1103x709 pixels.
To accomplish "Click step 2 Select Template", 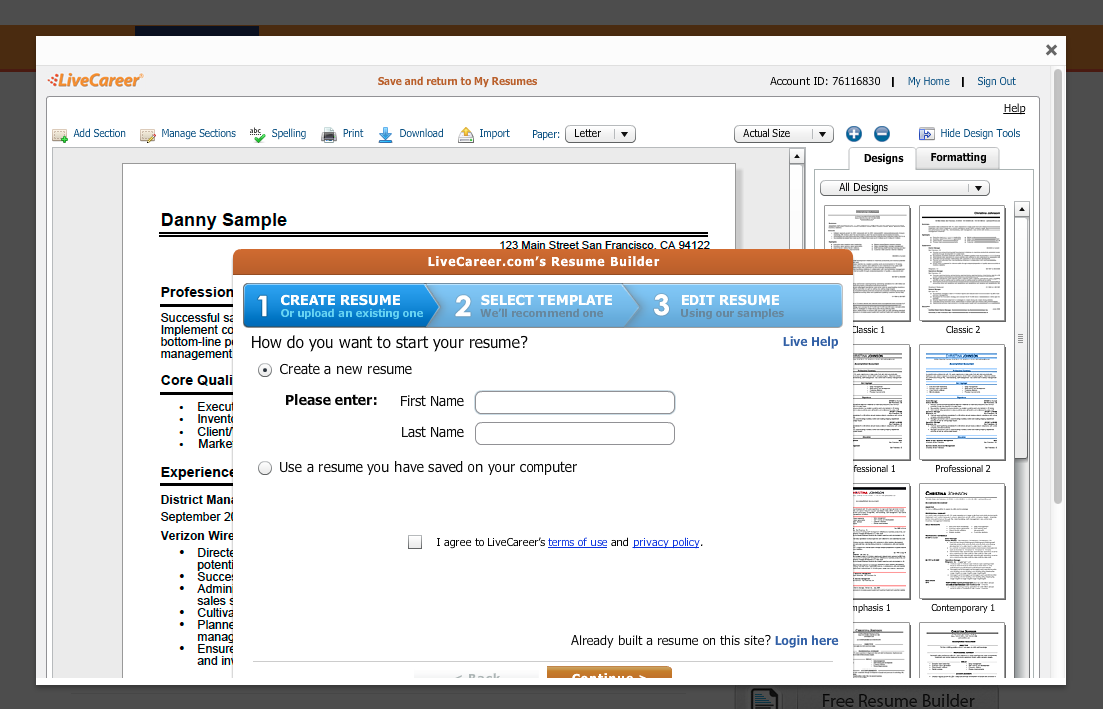I will 535,306.
